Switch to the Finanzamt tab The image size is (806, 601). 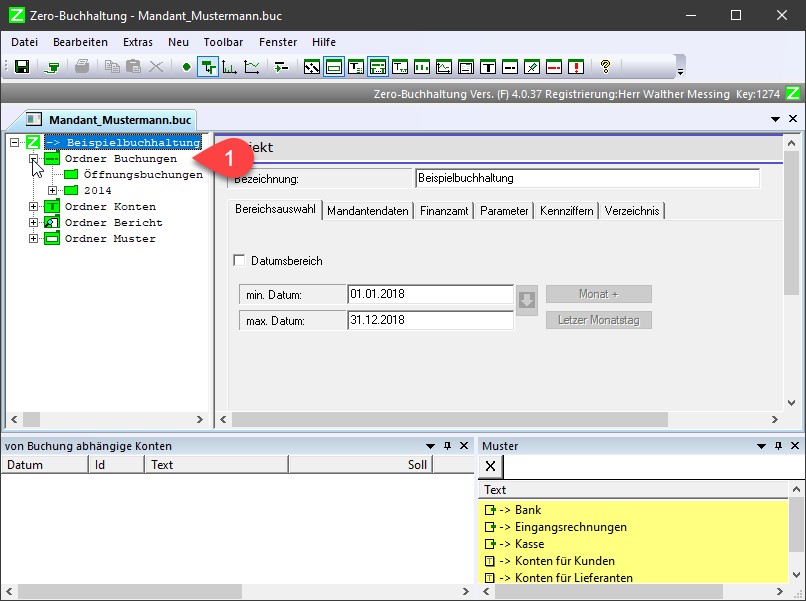pyautogui.click(x=444, y=211)
